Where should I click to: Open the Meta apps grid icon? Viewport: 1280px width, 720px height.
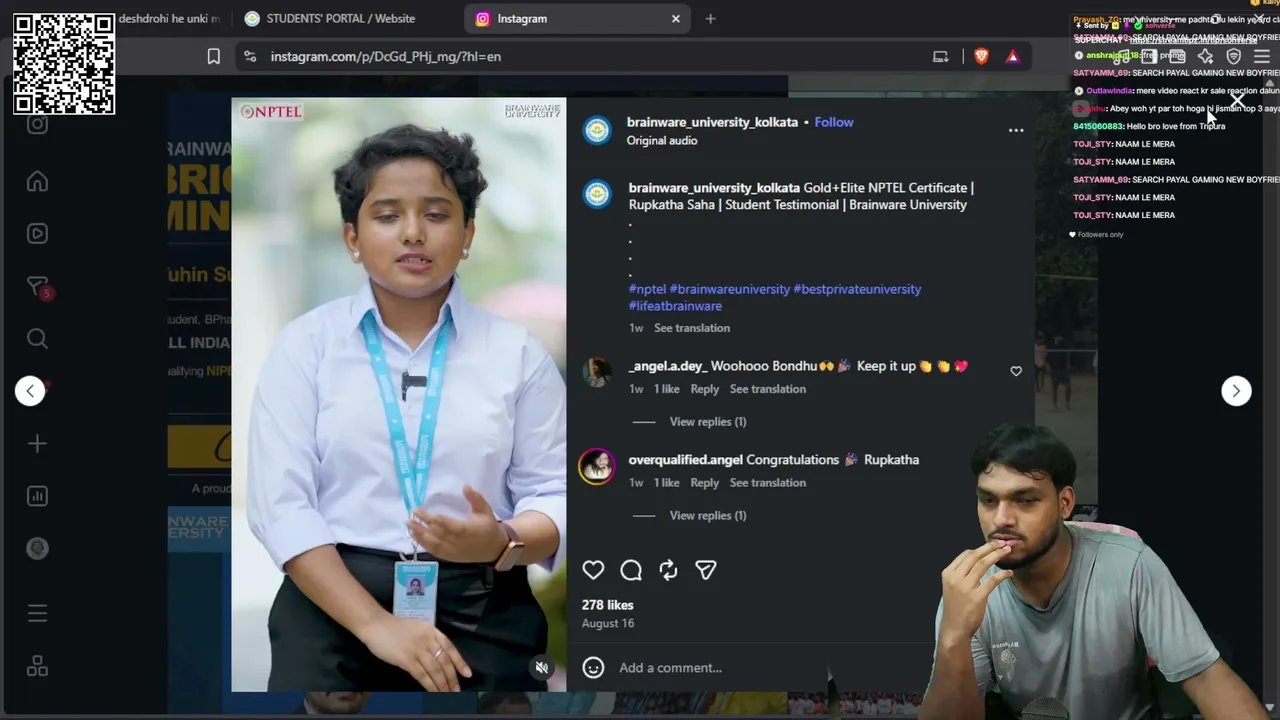pyautogui.click(x=37, y=666)
